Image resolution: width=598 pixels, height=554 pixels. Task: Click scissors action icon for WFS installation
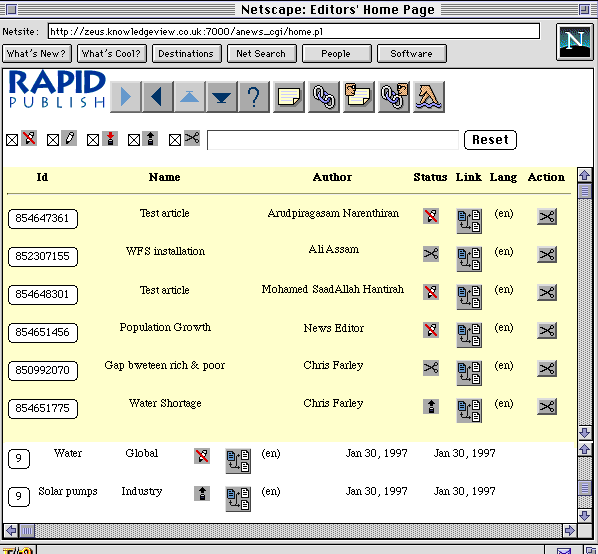(x=547, y=254)
